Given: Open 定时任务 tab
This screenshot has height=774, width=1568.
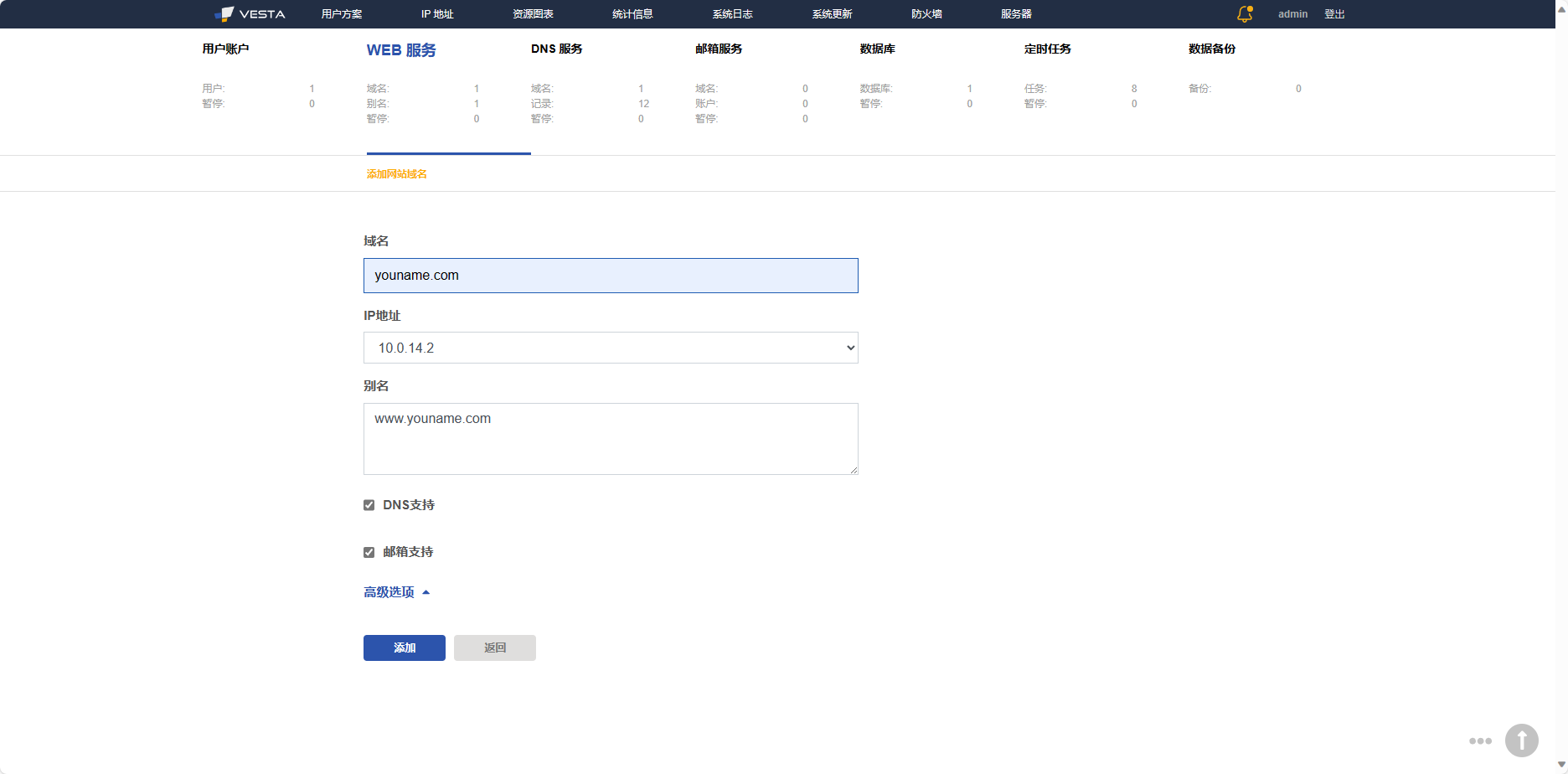Looking at the screenshot, I should point(1047,49).
